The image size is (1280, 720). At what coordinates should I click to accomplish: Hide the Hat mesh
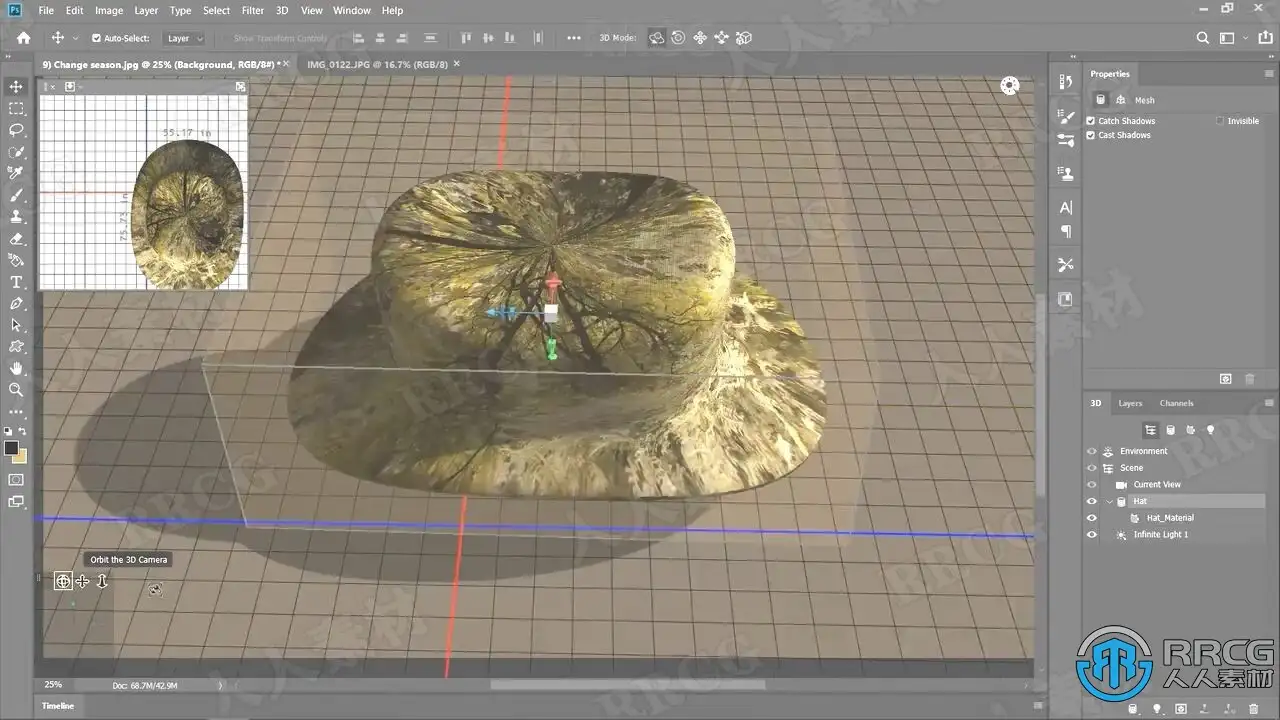tap(1091, 501)
